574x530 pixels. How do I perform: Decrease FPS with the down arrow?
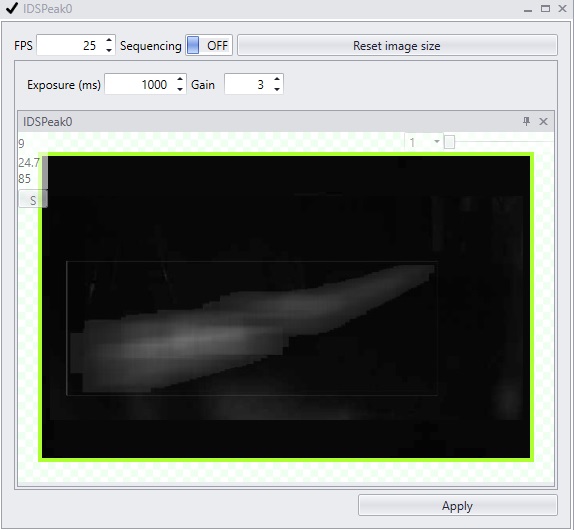109,51
